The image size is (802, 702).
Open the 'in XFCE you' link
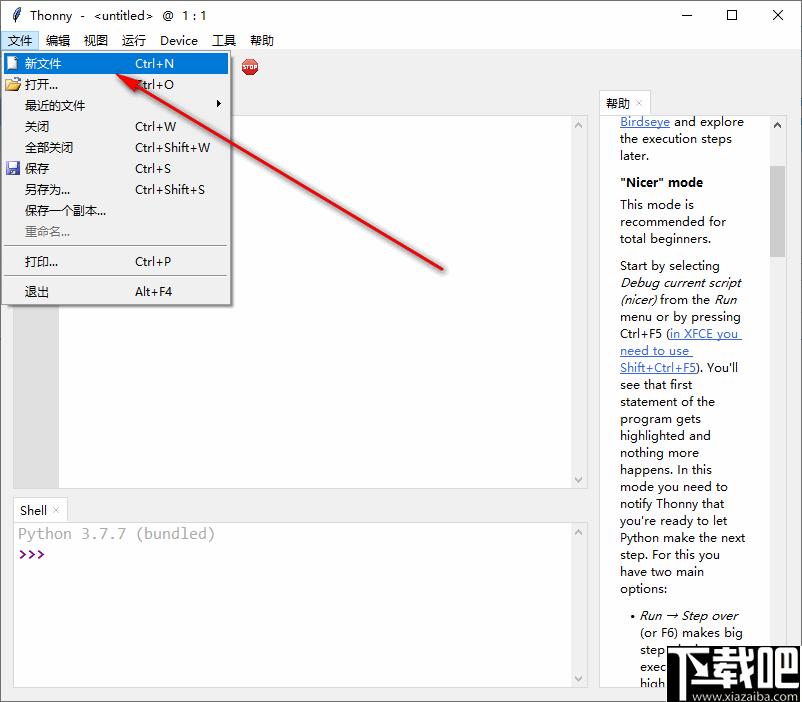pos(705,334)
